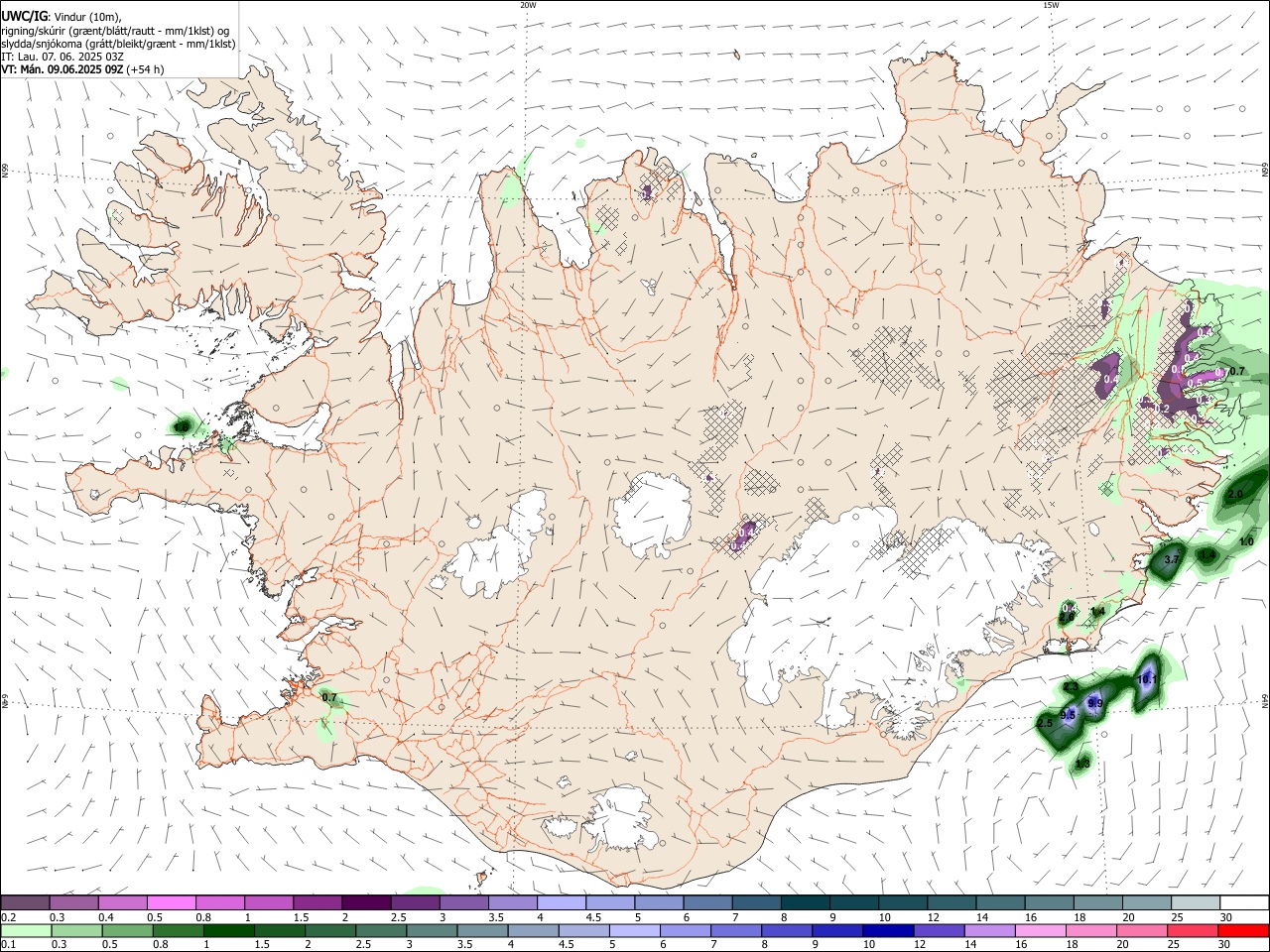
Task: Click the 'VT: Mán. 09.06.2025 09Z (+54 h)' line
Action: [x=82, y=69]
